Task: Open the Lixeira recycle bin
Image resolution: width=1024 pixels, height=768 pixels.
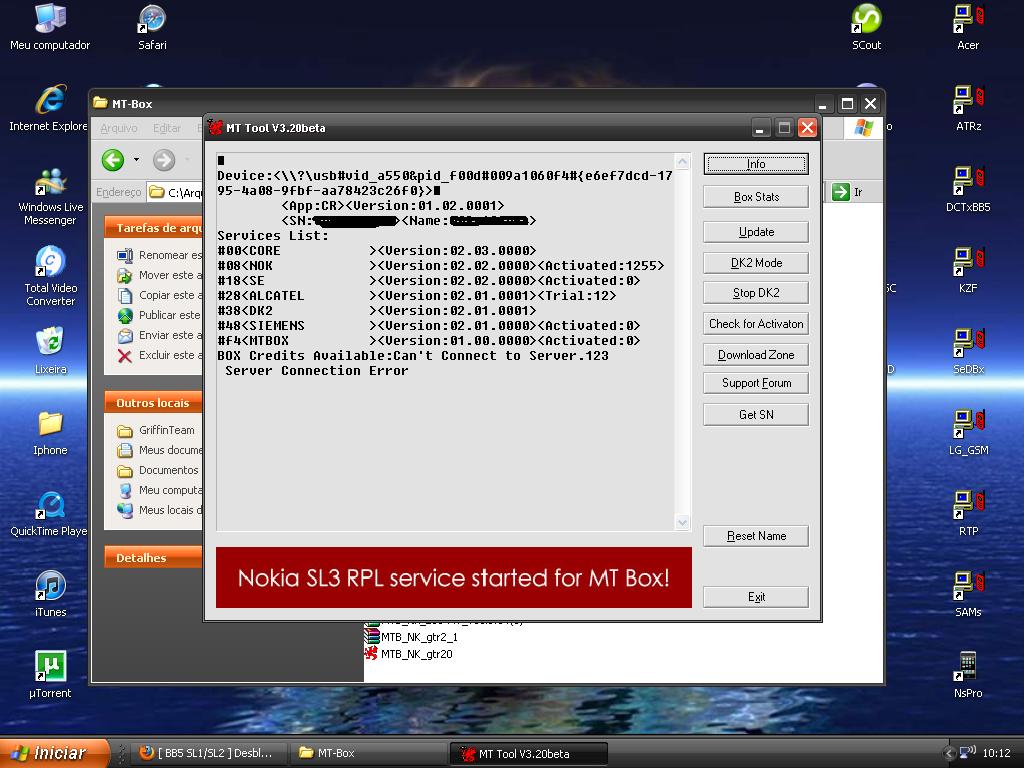Action: 50,351
